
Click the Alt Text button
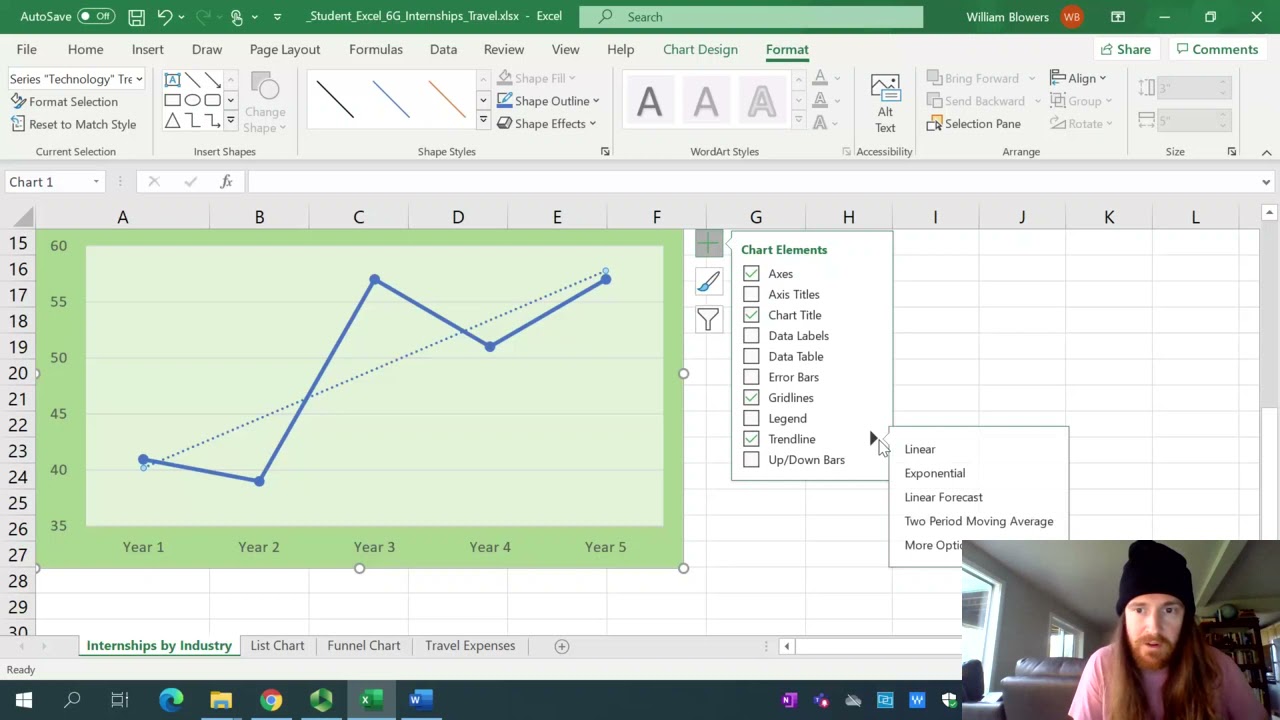click(885, 104)
